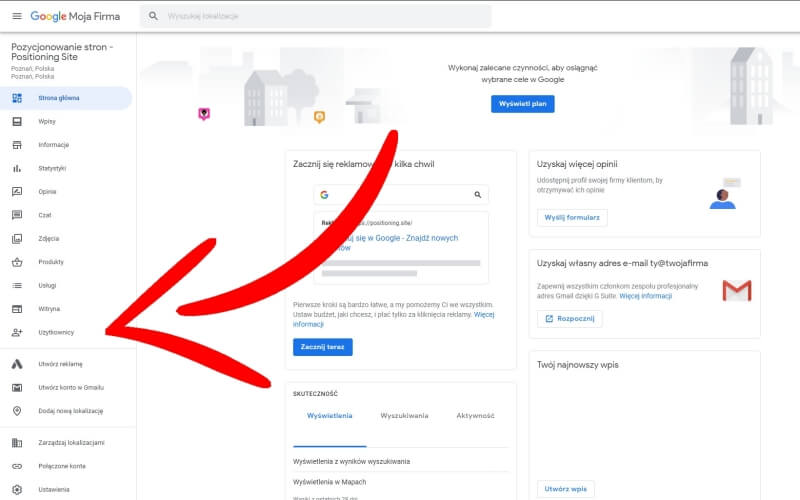Click the Gmail envelope sidebar icon
The width and height of the screenshot is (800, 500).
coord(17,388)
